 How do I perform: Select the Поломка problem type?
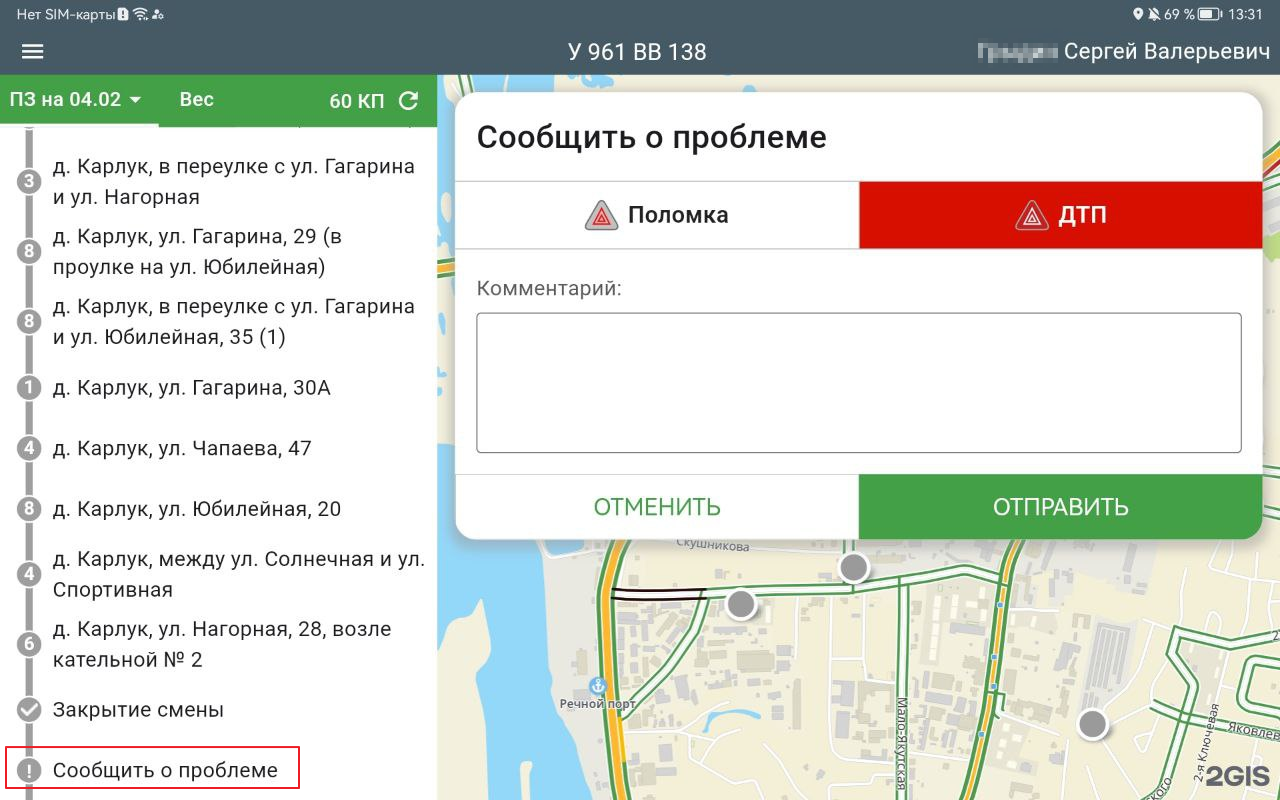657,215
